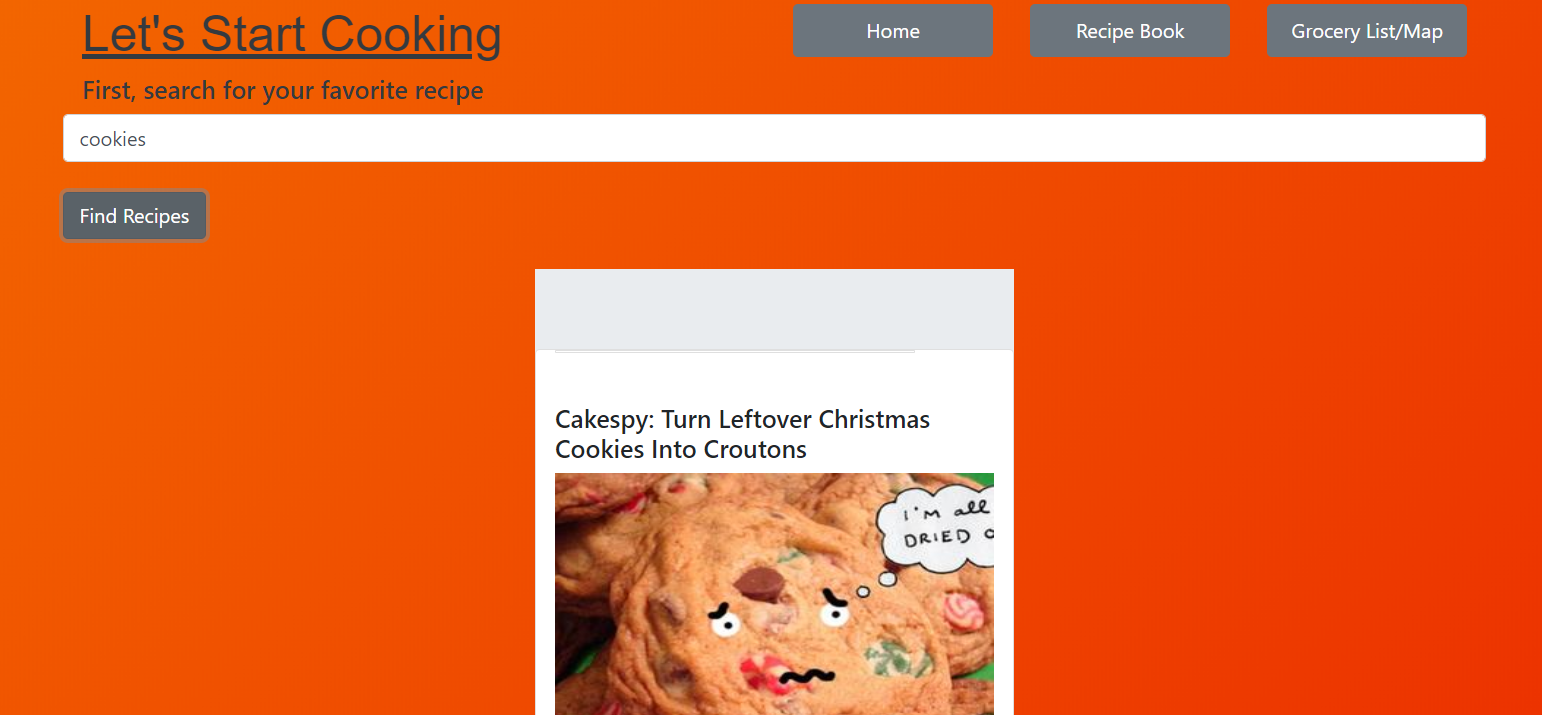
Task: Click the cookie's left cartoon eye
Action: tap(726, 623)
